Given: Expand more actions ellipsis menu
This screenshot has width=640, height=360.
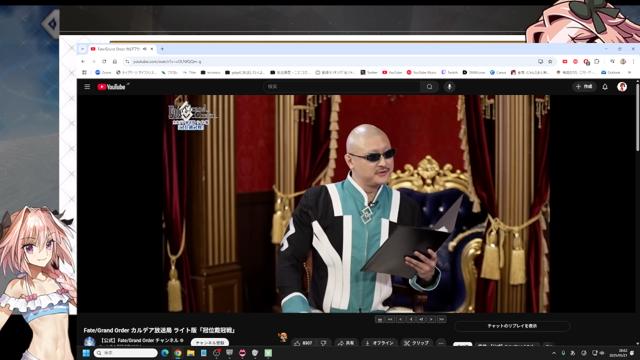Looking at the screenshot, I should pyautogui.click(x=441, y=343).
